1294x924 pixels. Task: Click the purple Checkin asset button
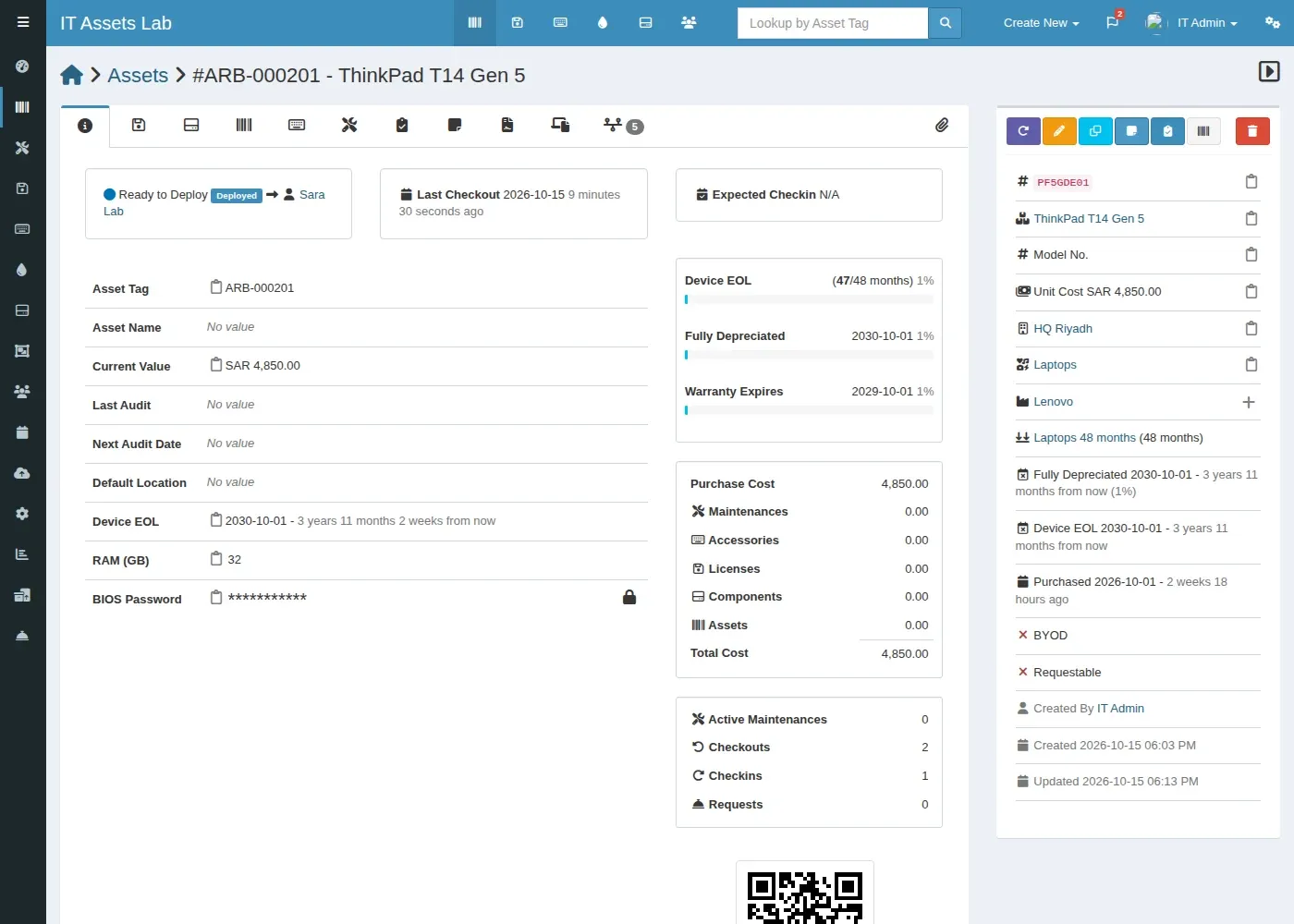[x=1023, y=131]
